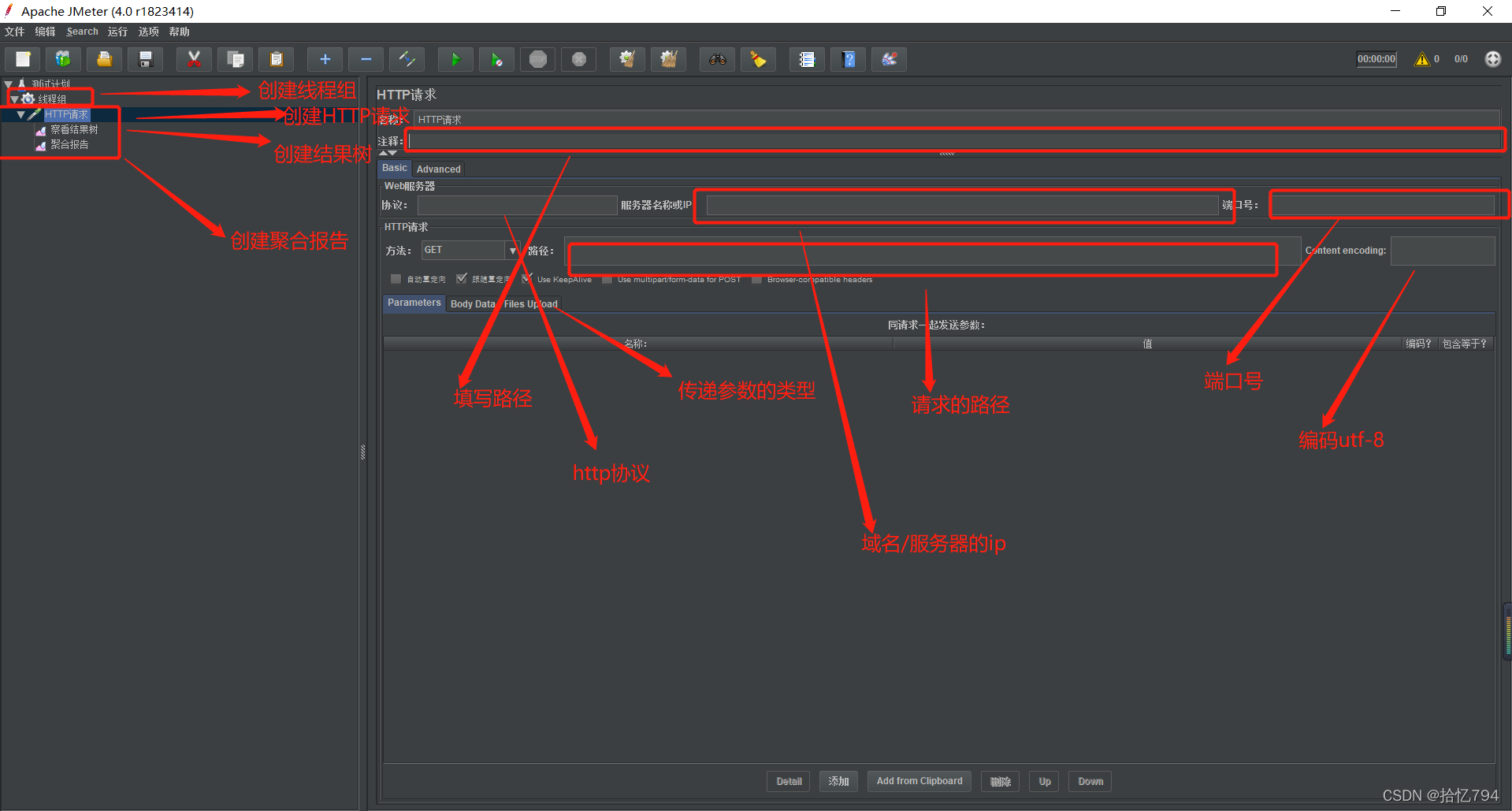Click the warning triangle log icon

pyautogui.click(x=1422, y=59)
